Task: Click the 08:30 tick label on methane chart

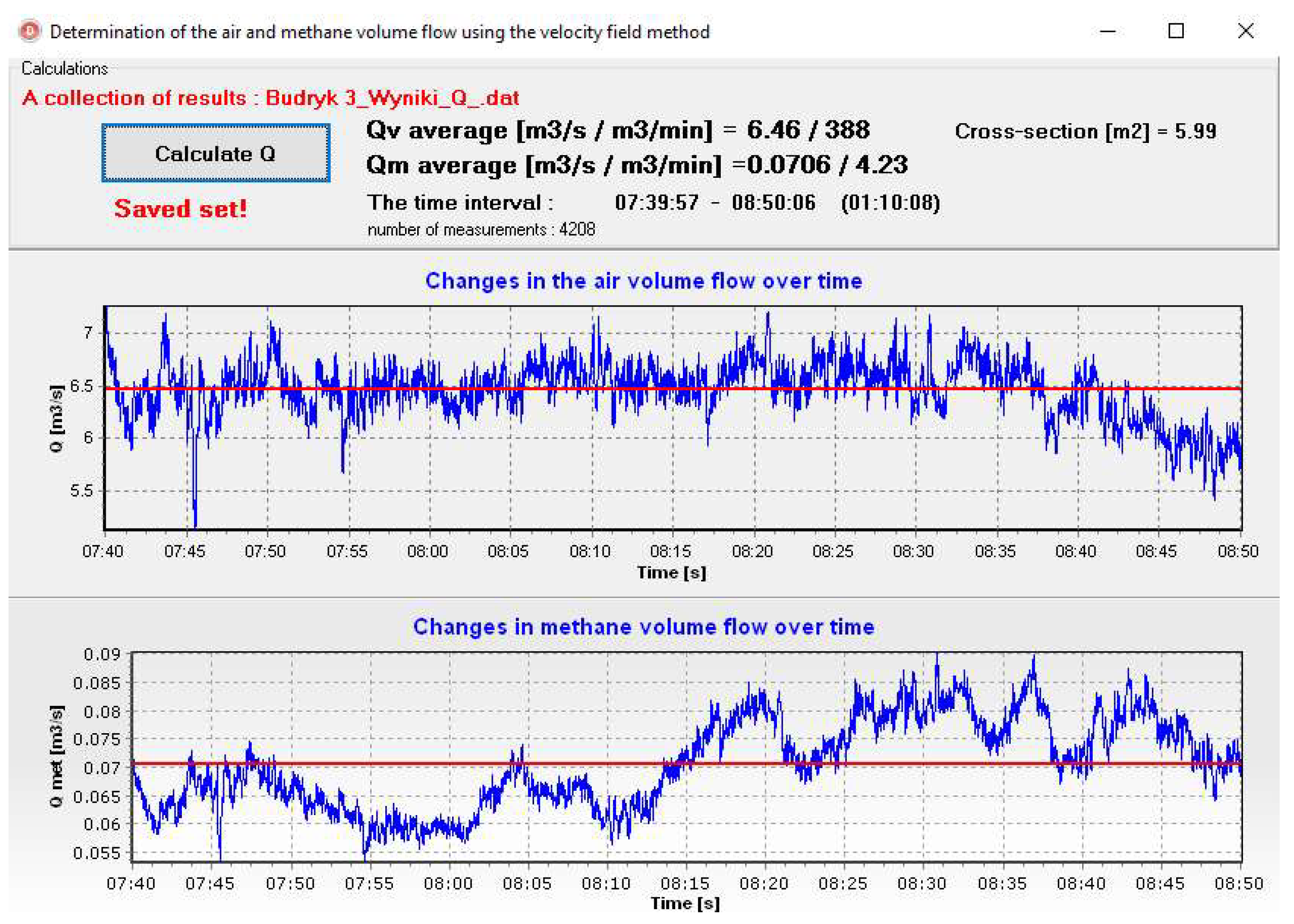Action: [x=922, y=884]
